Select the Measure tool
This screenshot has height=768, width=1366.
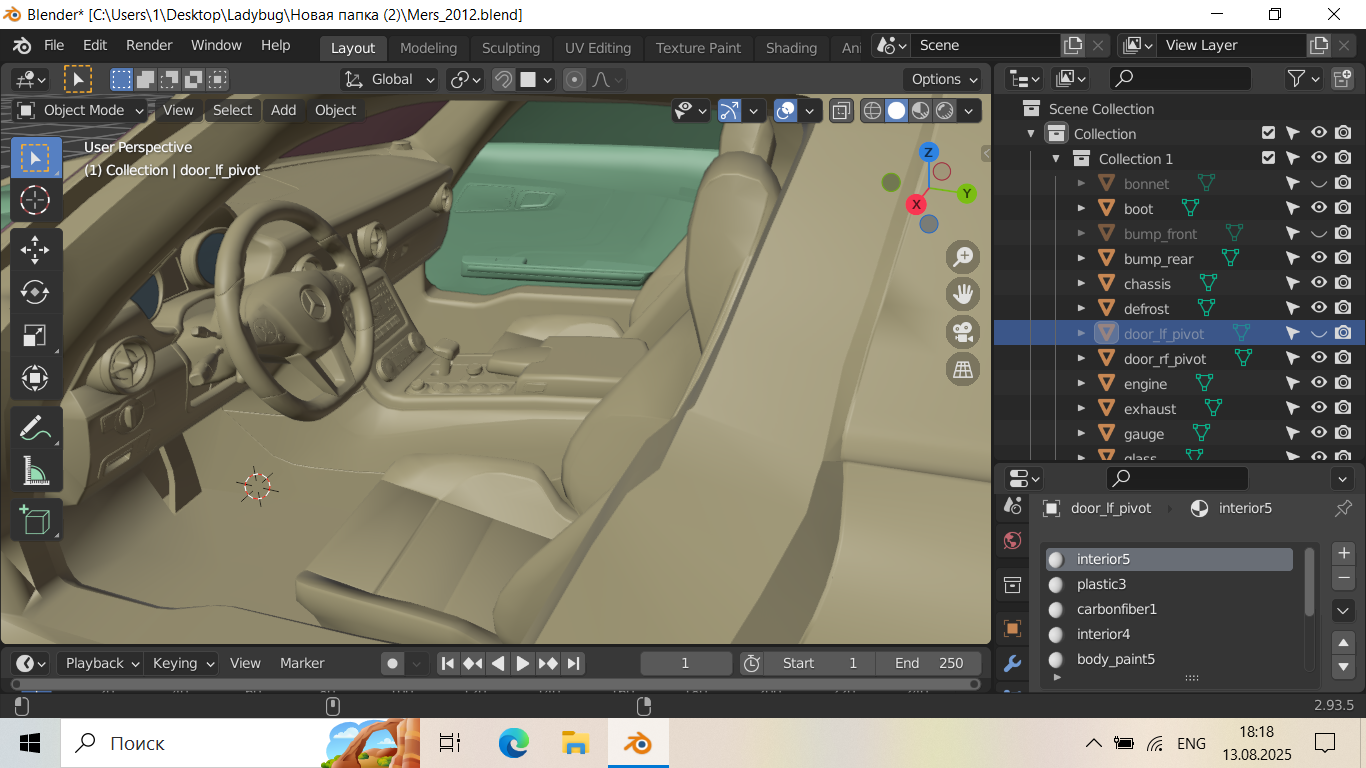[x=35, y=470]
